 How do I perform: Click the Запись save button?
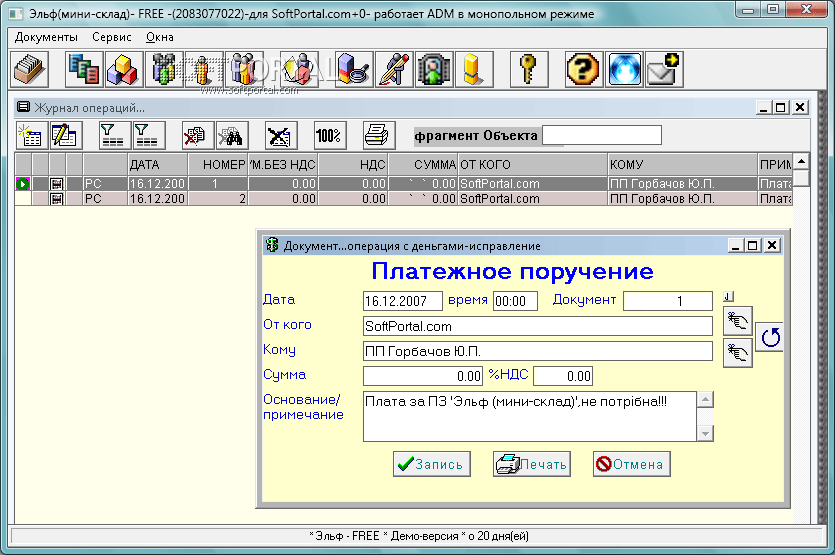pyautogui.click(x=432, y=464)
